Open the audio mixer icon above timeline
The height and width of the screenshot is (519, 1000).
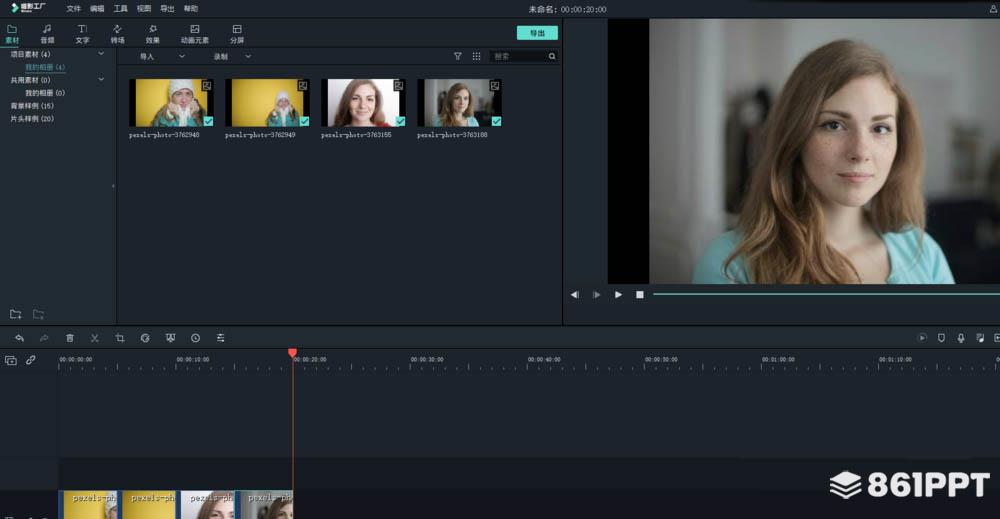tap(980, 338)
